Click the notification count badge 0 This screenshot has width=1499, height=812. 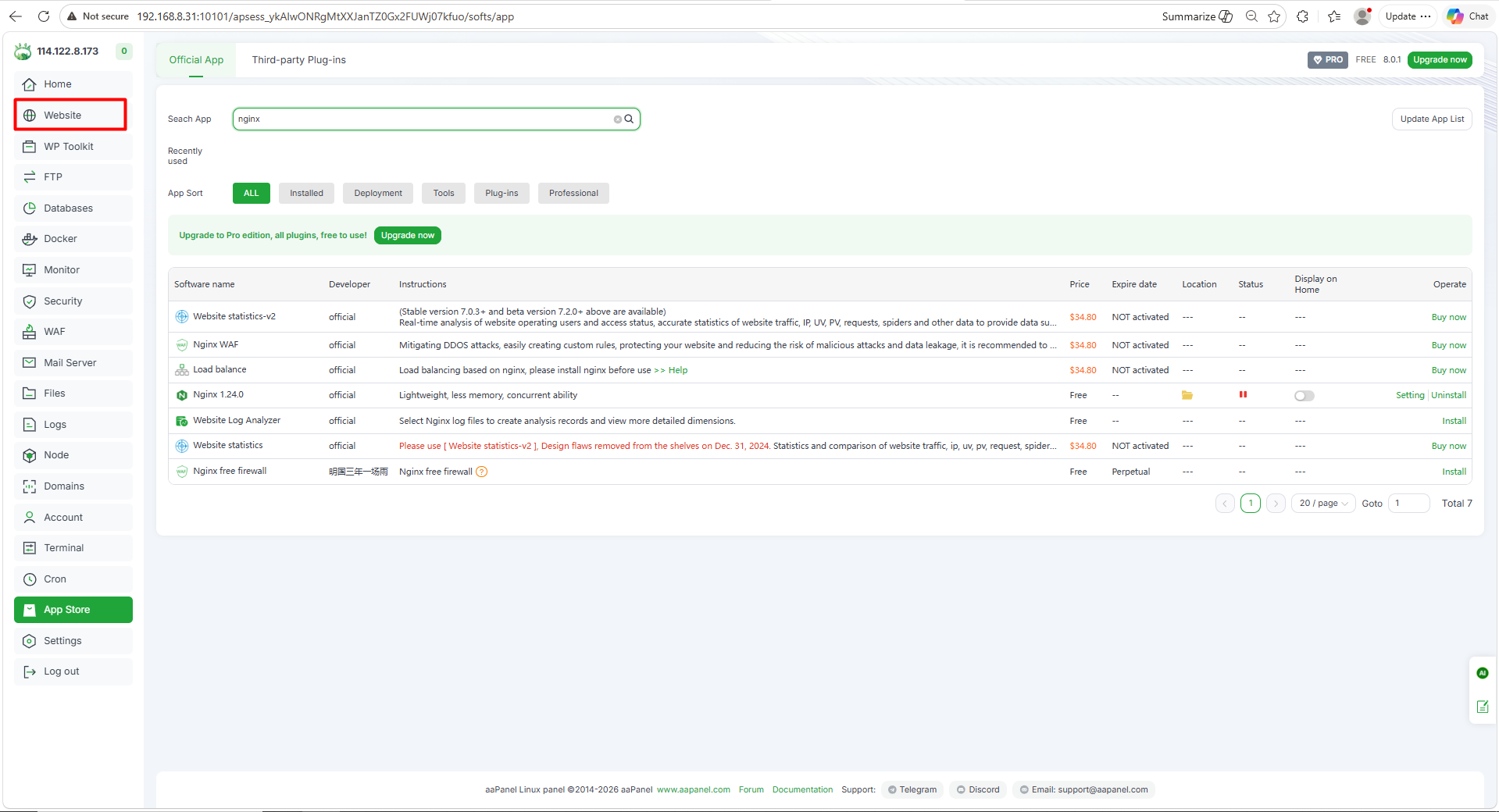[123, 52]
